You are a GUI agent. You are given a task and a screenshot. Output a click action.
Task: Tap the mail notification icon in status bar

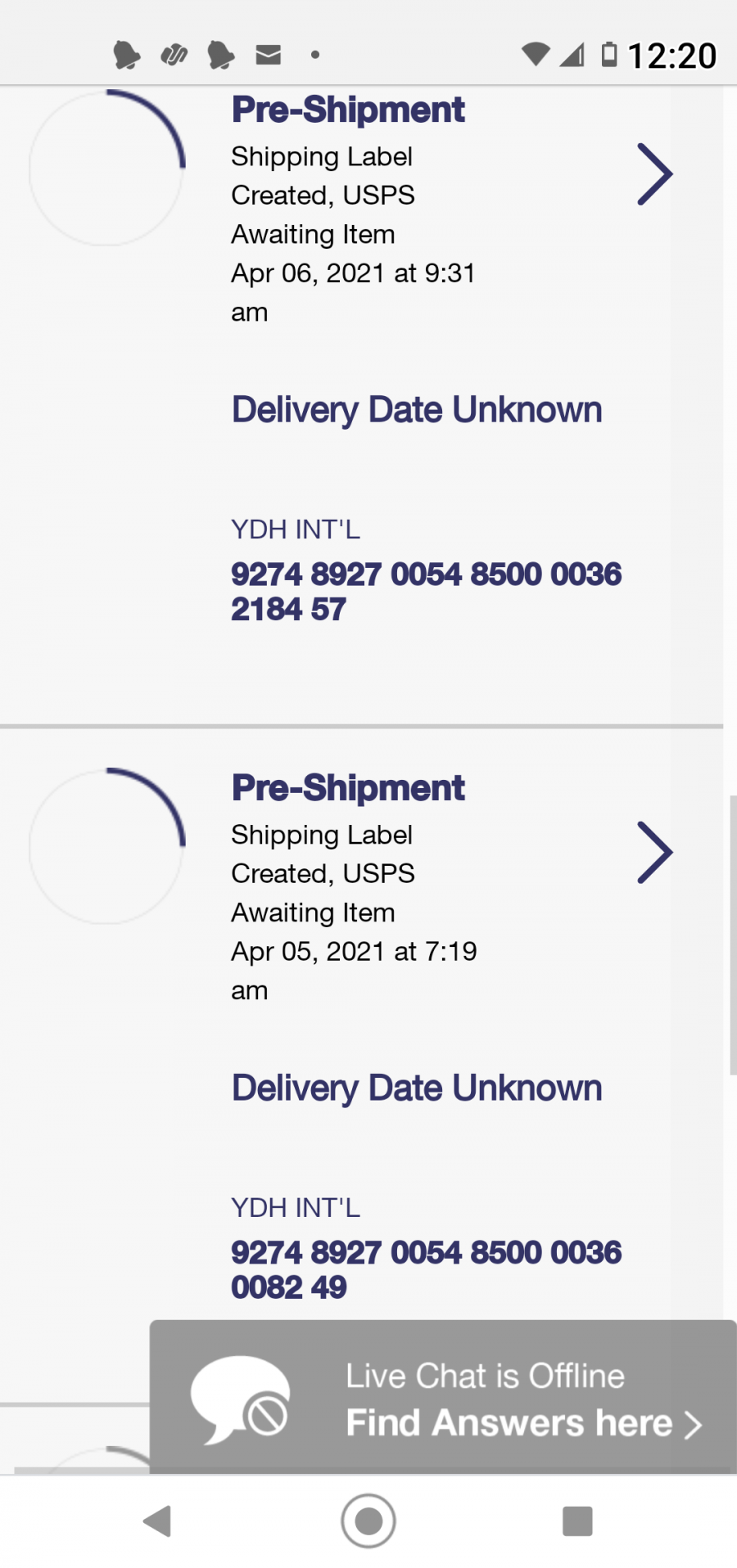click(269, 55)
